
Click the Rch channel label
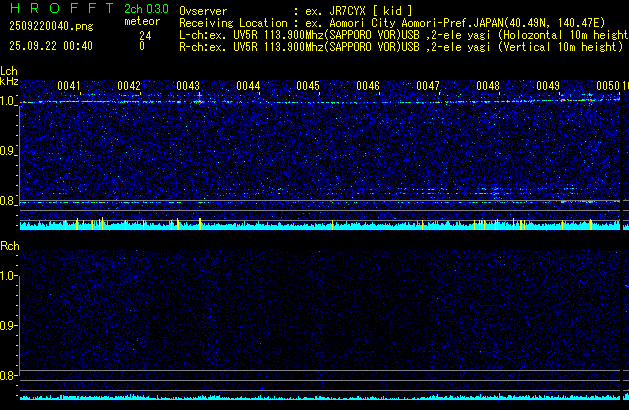pos(9,246)
